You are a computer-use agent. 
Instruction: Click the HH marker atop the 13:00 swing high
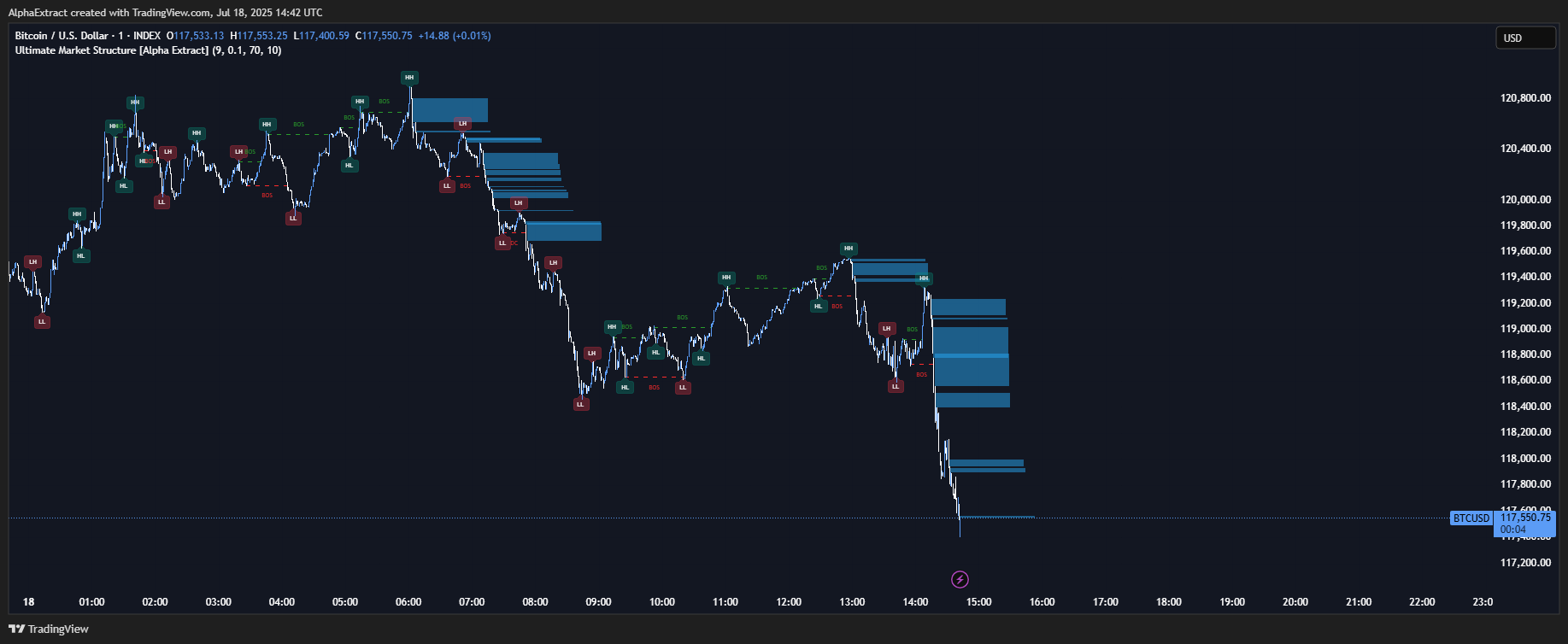849,249
